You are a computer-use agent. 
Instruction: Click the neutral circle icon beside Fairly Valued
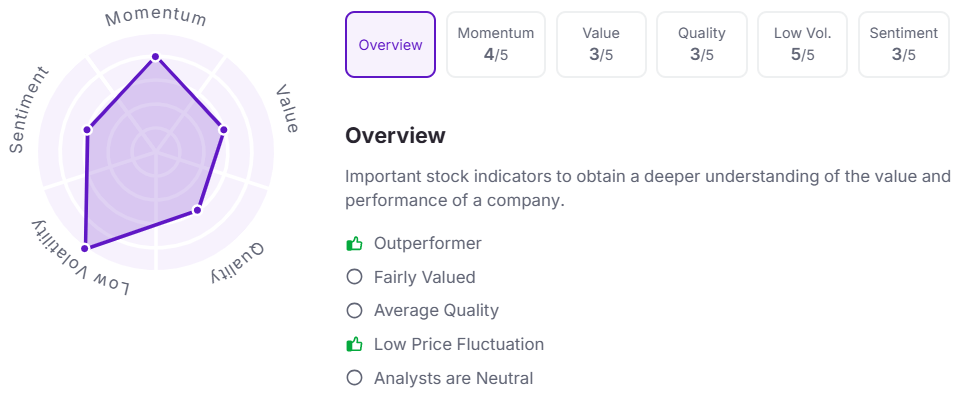coord(354,277)
